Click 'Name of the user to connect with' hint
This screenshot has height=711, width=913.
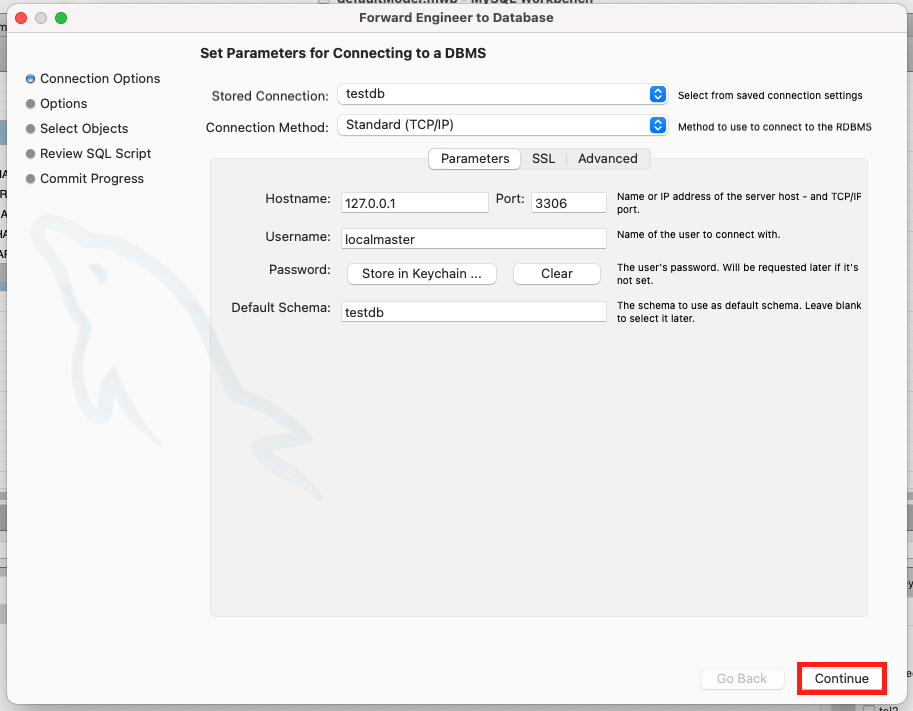tap(698, 235)
